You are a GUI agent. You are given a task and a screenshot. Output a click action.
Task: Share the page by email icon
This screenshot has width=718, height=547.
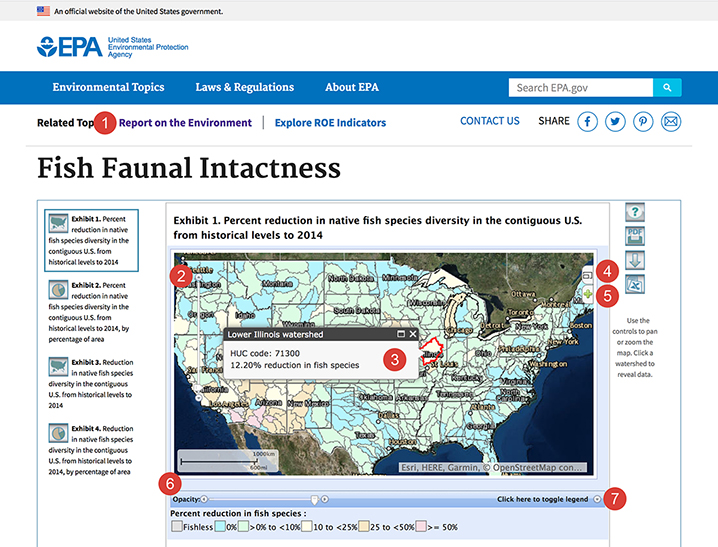(671, 122)
